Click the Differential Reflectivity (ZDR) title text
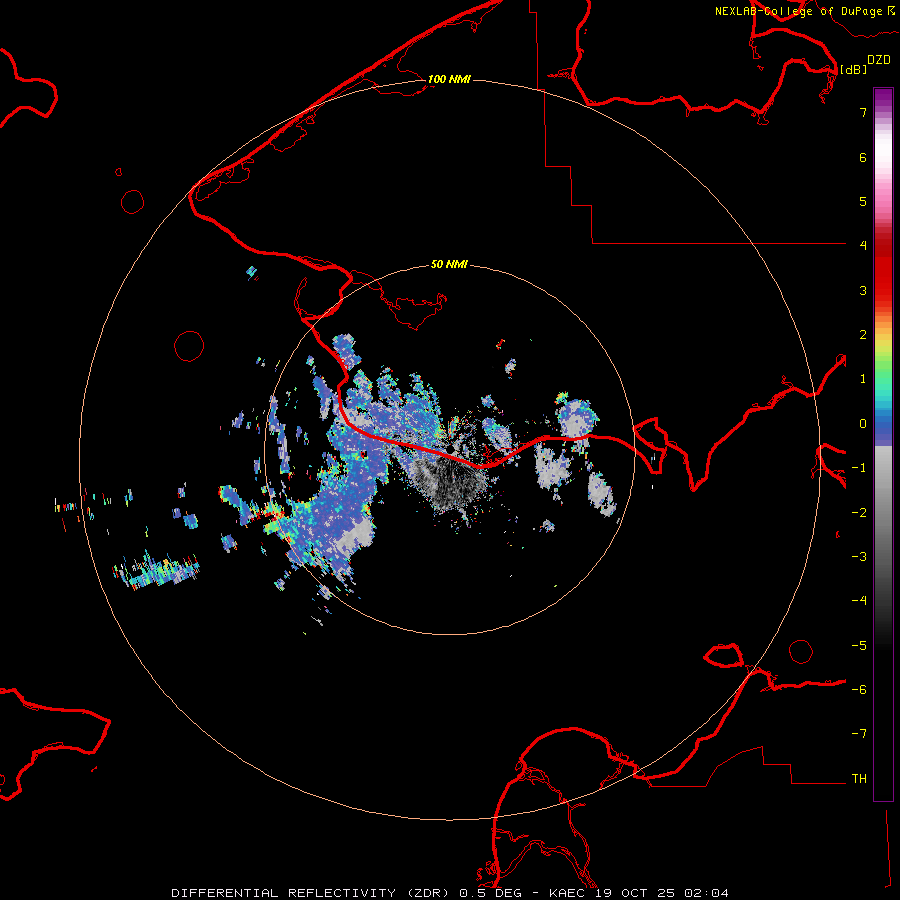Image resolution: width=900 pixels, height=900 pixels. pos(312,893)
